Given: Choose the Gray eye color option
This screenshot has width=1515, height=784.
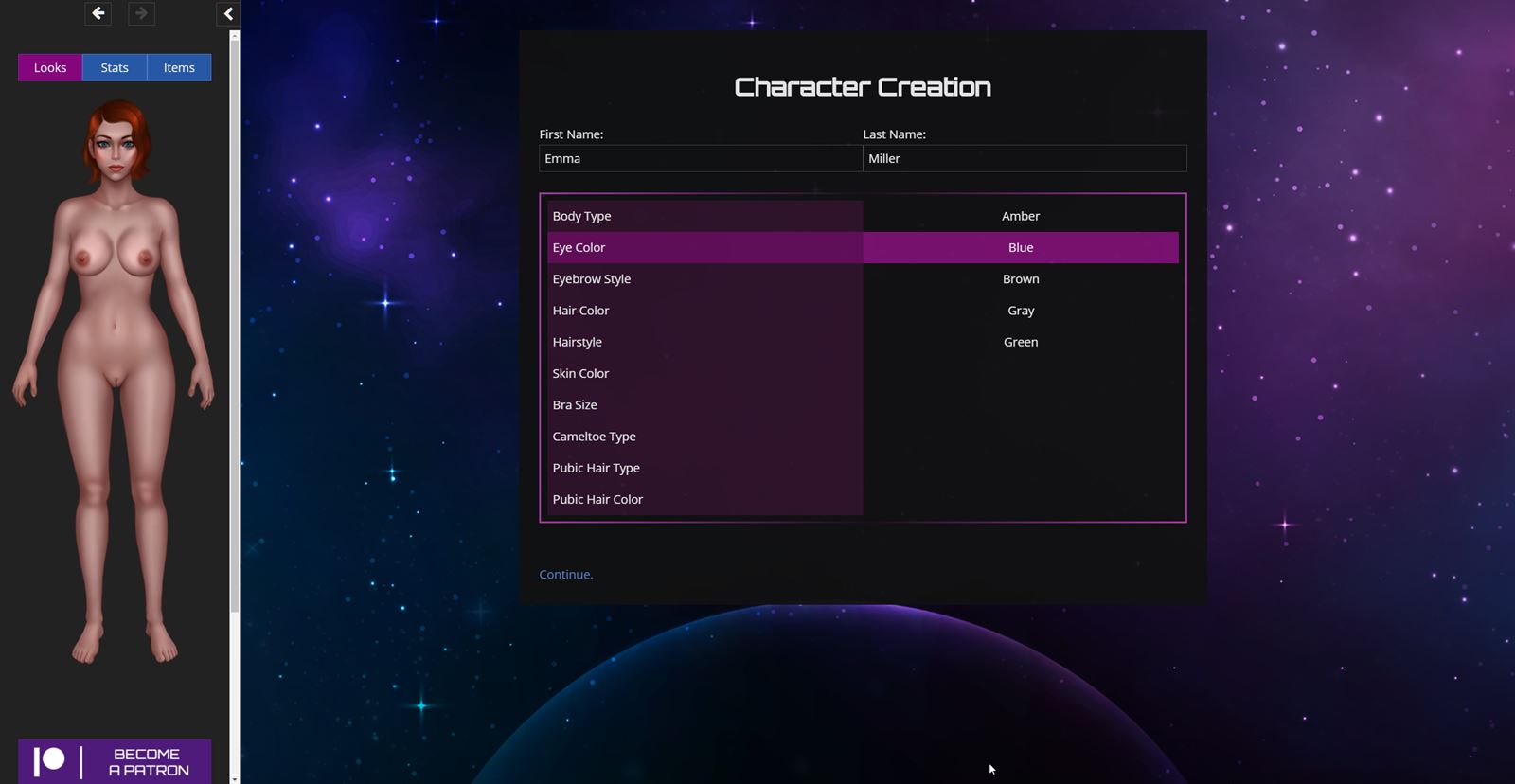Looking at the screenshot, I should 1021,311.
